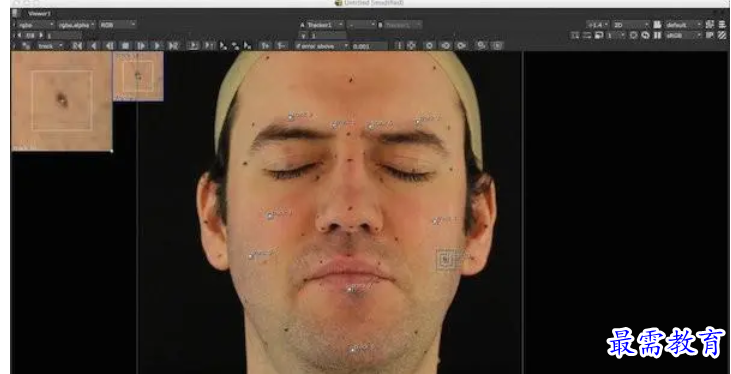Viewport: 731px width, 374px height.
Task: Open the A input Tracker1 dropdown
Action: point(325,25)
